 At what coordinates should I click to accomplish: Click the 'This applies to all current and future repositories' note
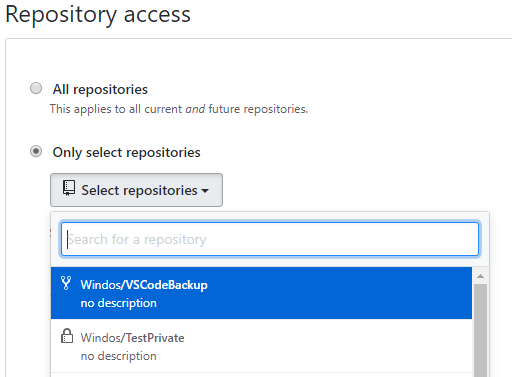point(179,109)
